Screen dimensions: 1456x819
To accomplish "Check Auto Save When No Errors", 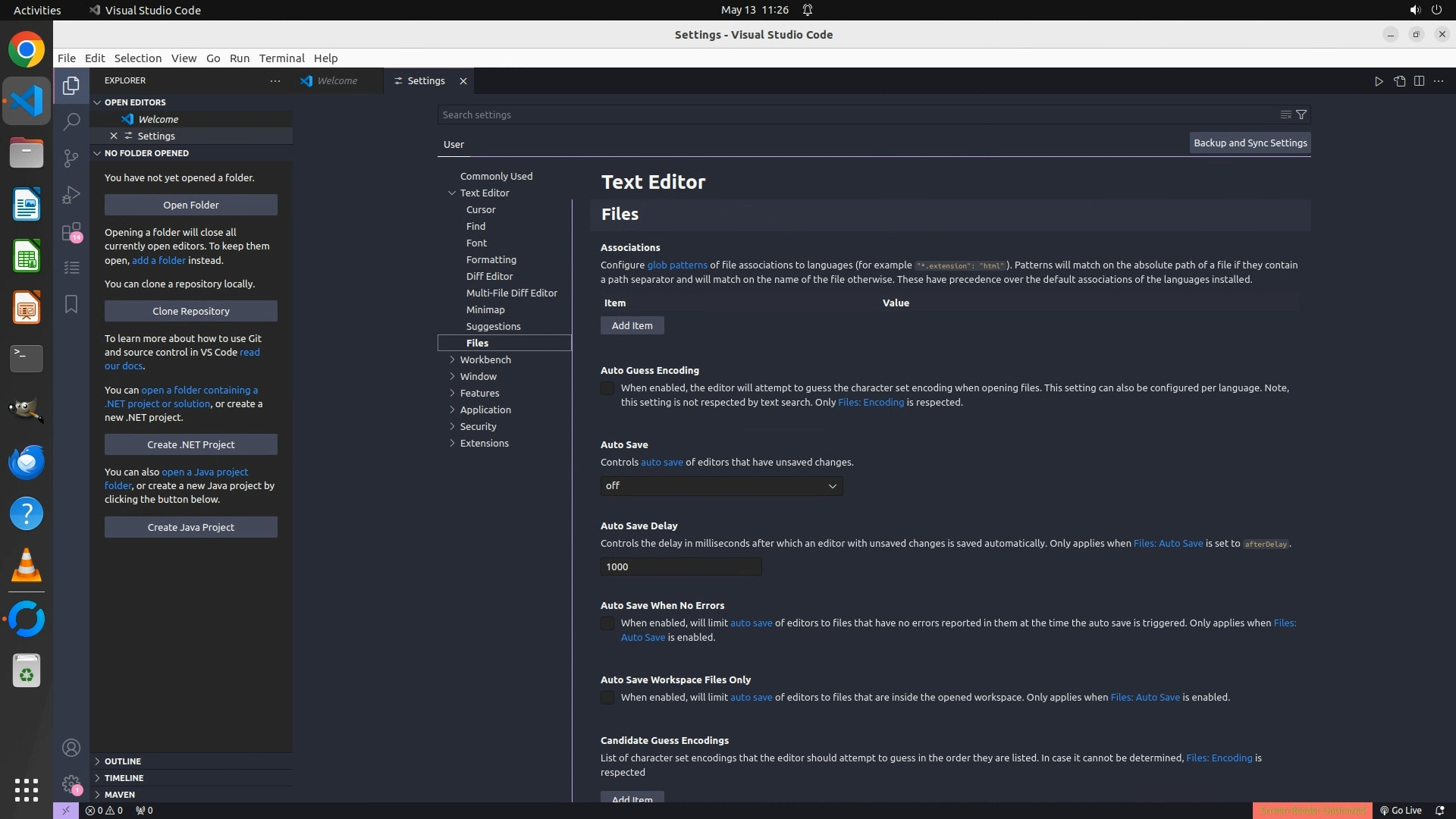I will point(607,623).
